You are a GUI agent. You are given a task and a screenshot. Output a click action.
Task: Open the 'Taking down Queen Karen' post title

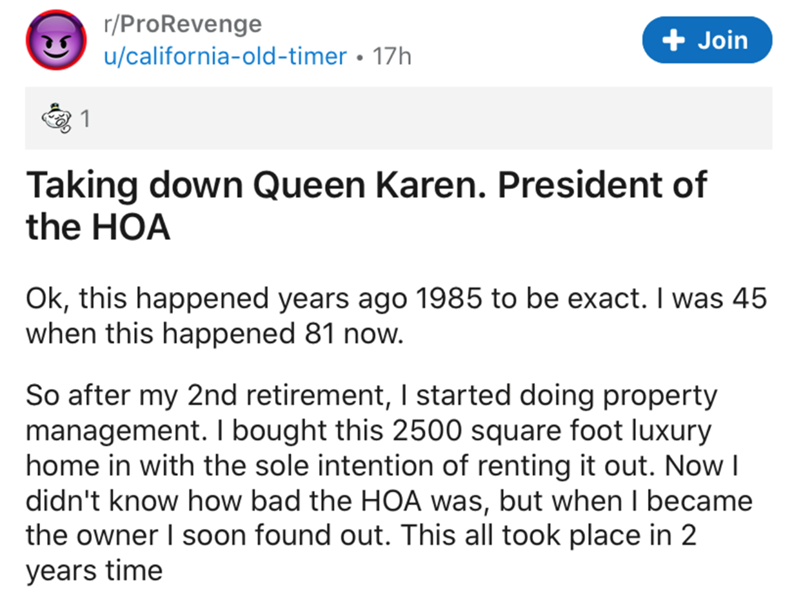[x=365, y=185]
